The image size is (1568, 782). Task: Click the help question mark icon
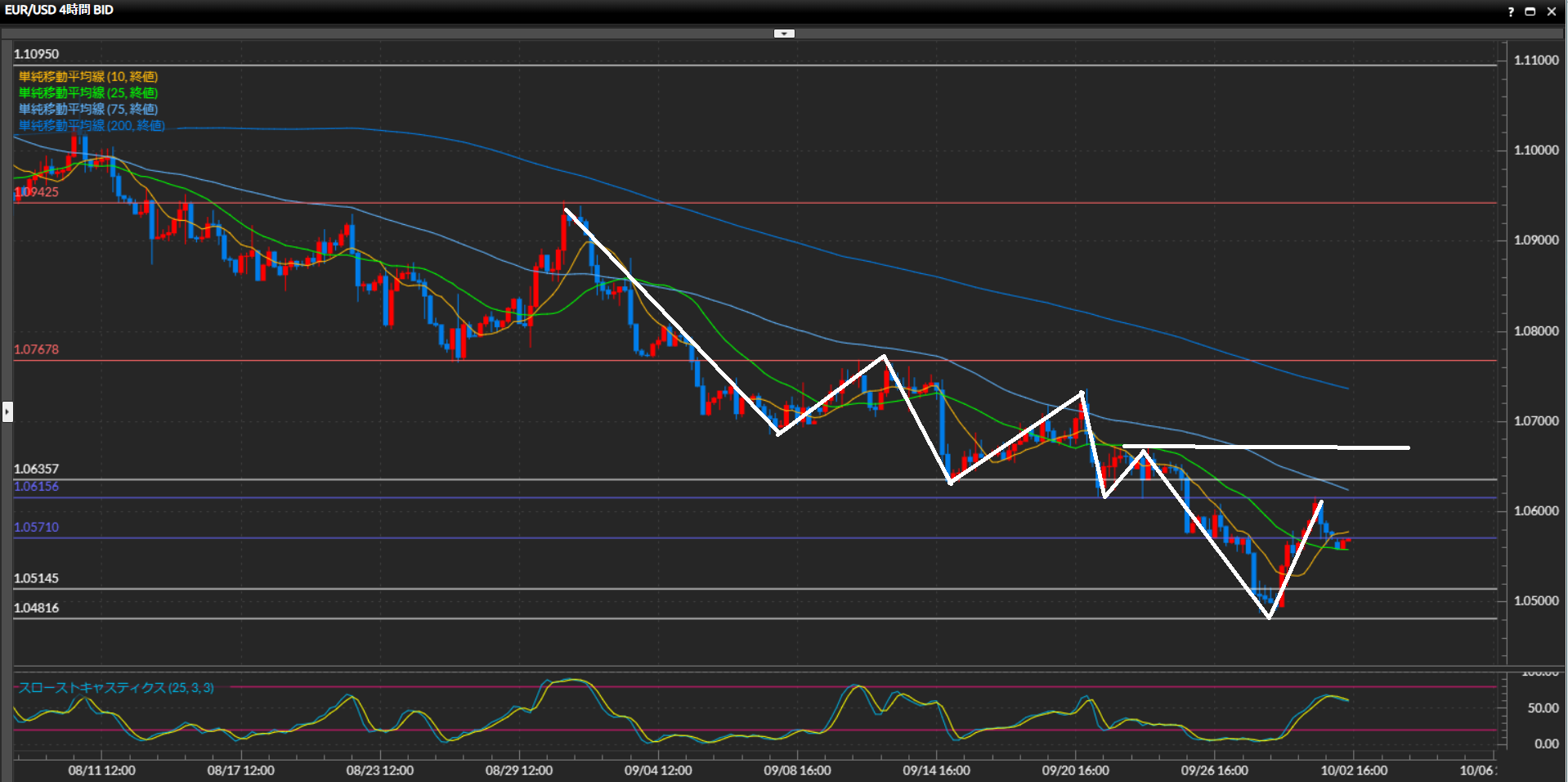point(1511,11)
